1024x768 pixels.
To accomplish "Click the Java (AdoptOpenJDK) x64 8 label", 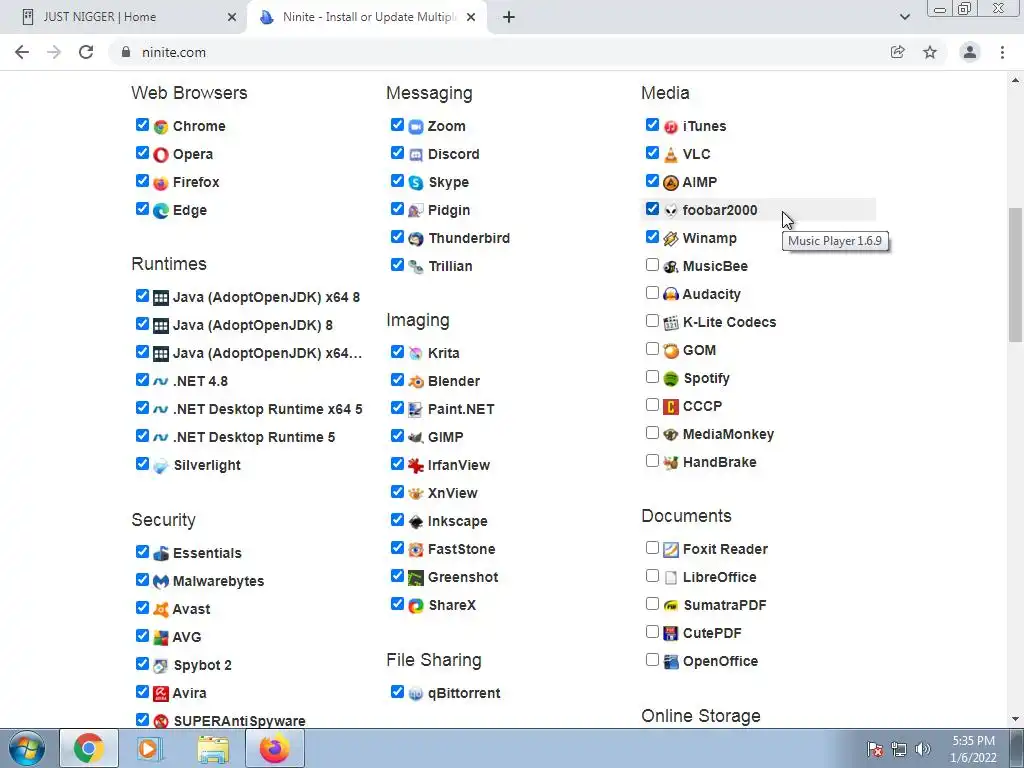I will pos(266,297).
